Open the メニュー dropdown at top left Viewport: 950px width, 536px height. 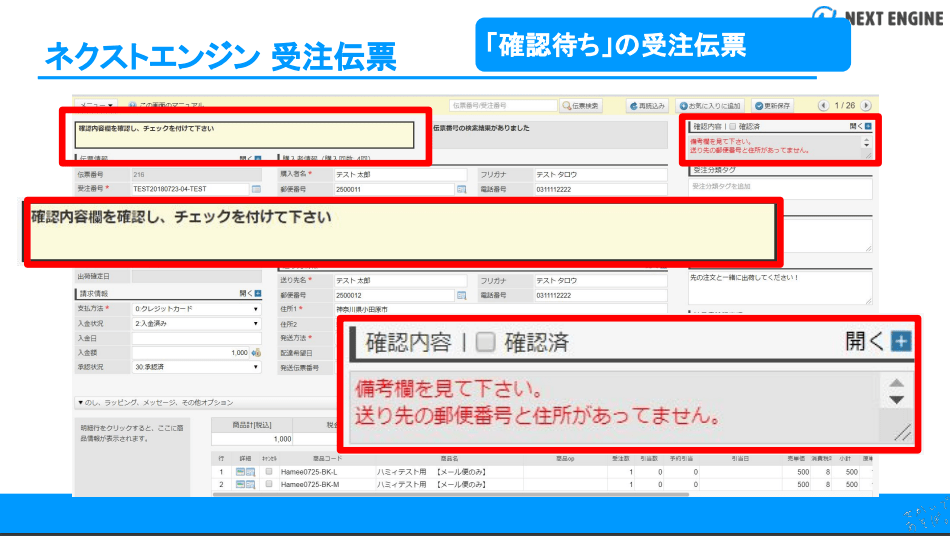pyautogui.click(x=96, y=105)
